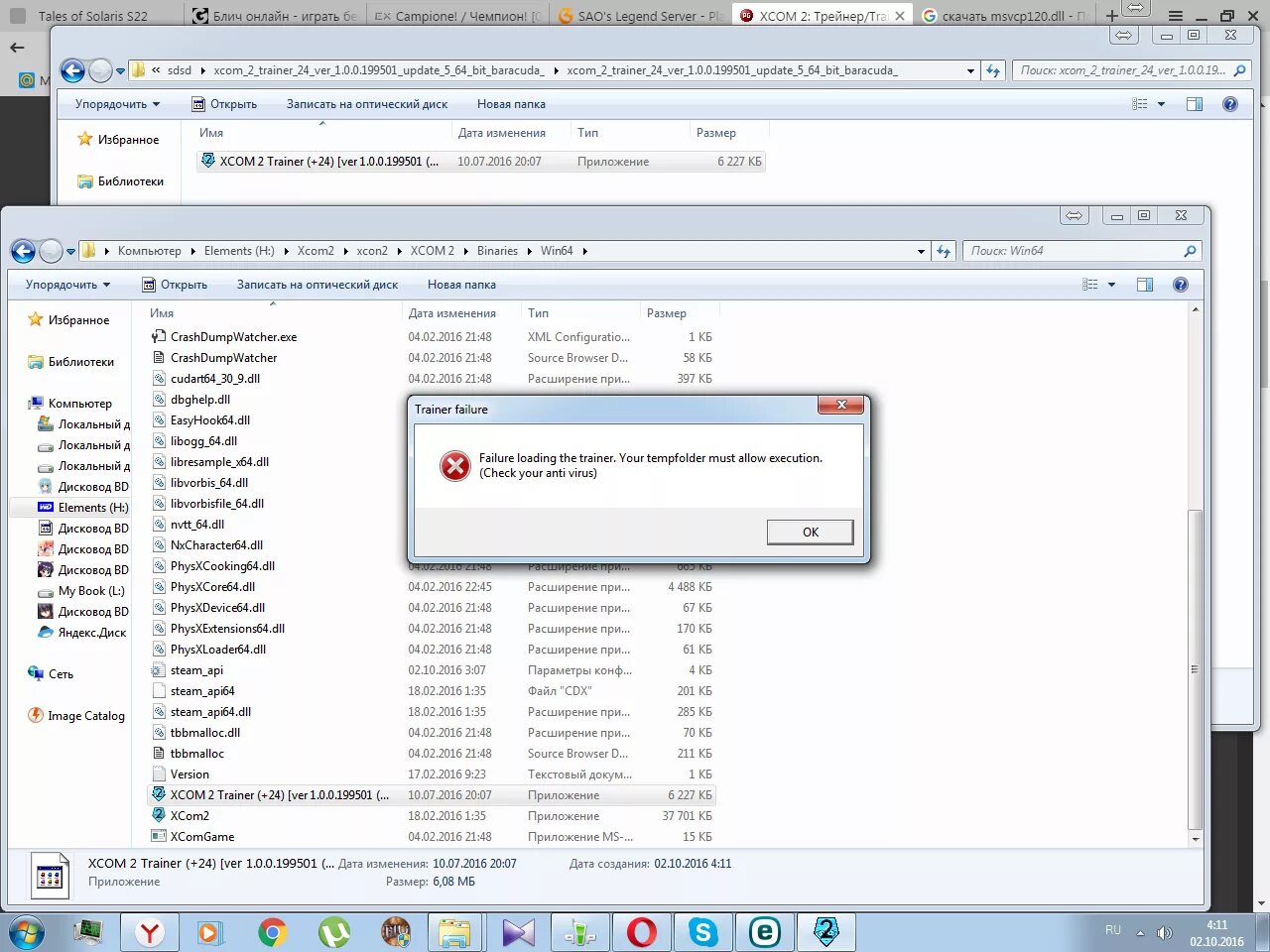Viewport: 1270px width, 952px height.
Task: Close the Trainer failure dialog
Action: [x=841, y=405]
